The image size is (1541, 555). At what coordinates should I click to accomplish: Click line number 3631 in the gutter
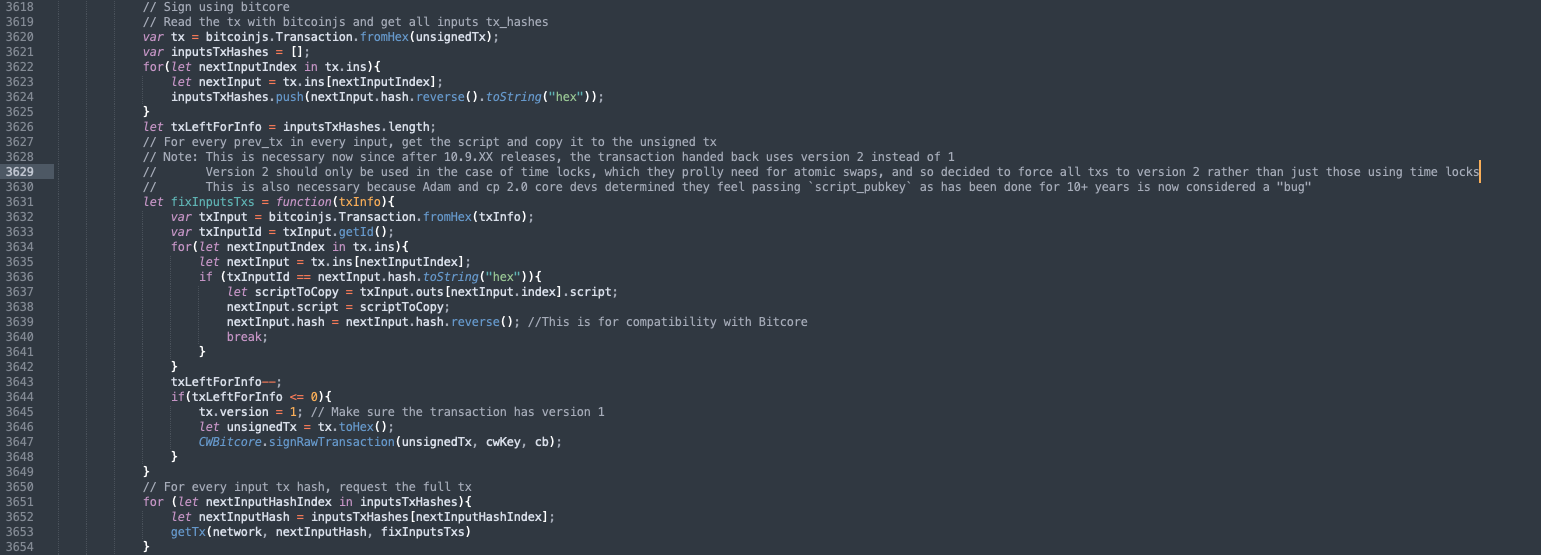[x=20, y=202]
